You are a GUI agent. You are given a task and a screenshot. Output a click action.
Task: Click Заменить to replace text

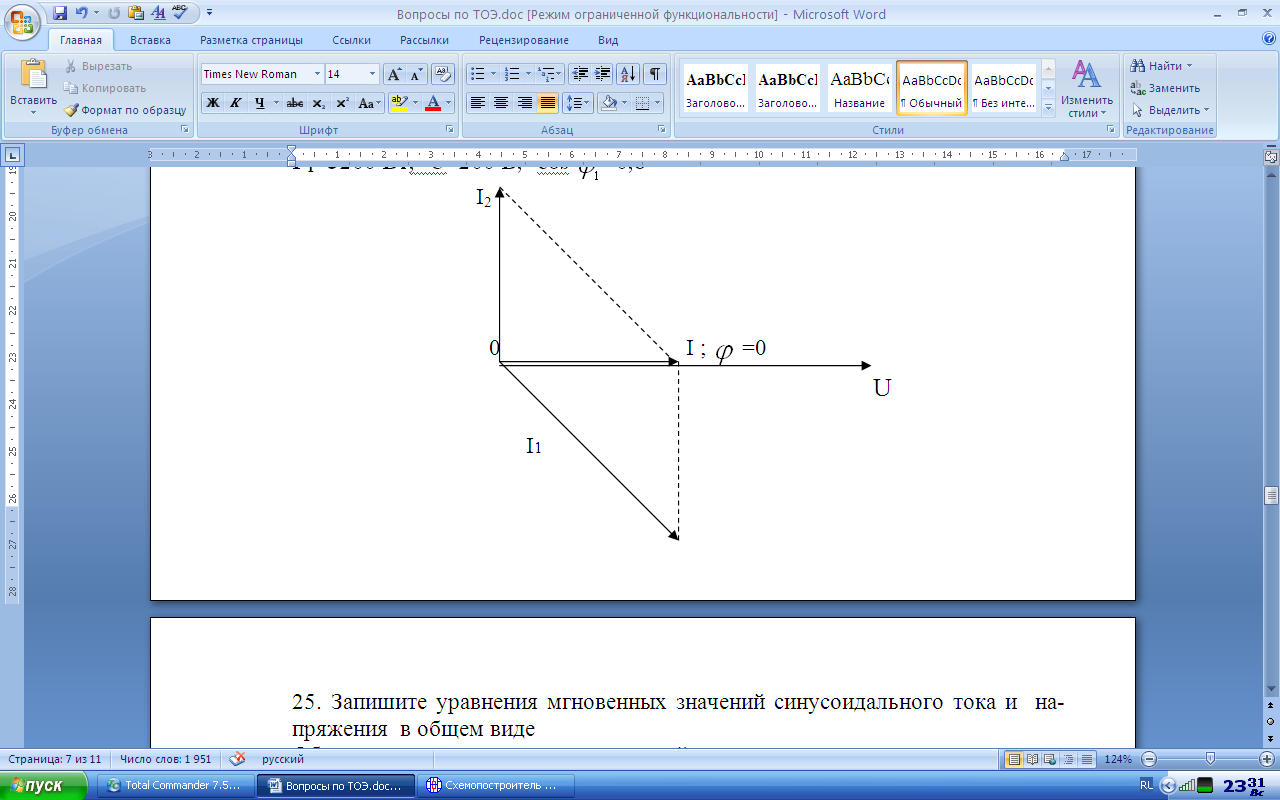[x=1164, y=88]
